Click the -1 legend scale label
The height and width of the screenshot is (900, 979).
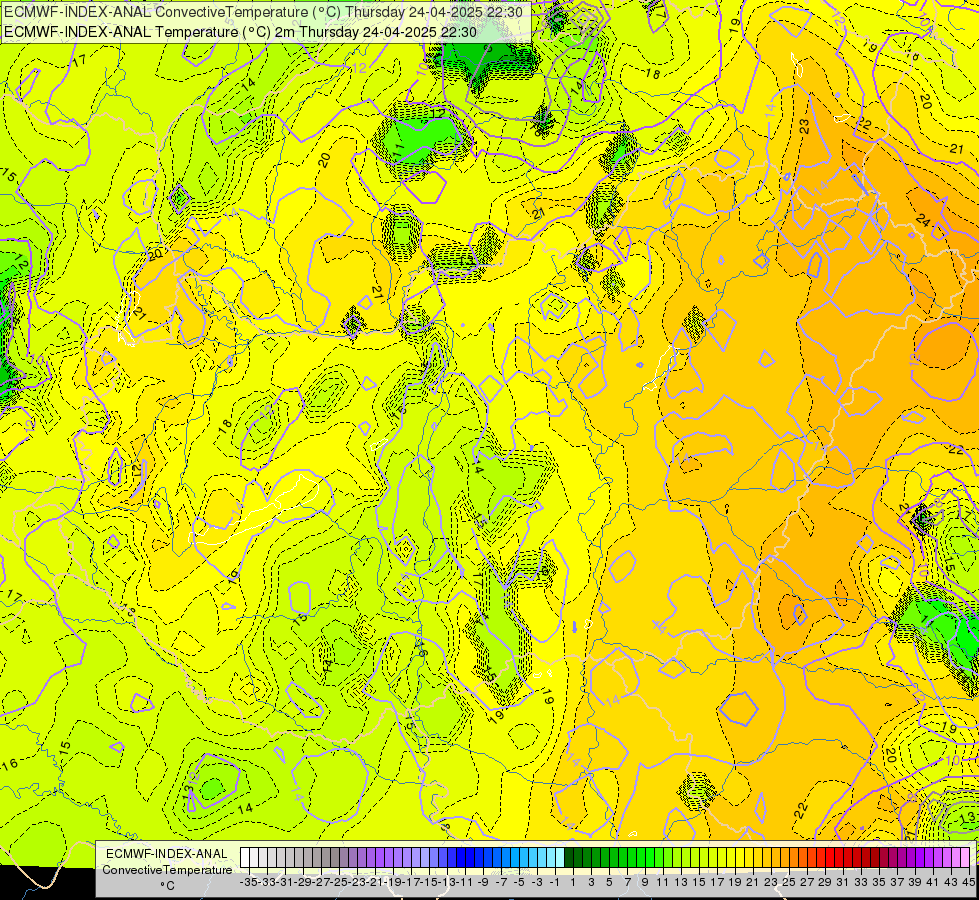click(554, 883)
